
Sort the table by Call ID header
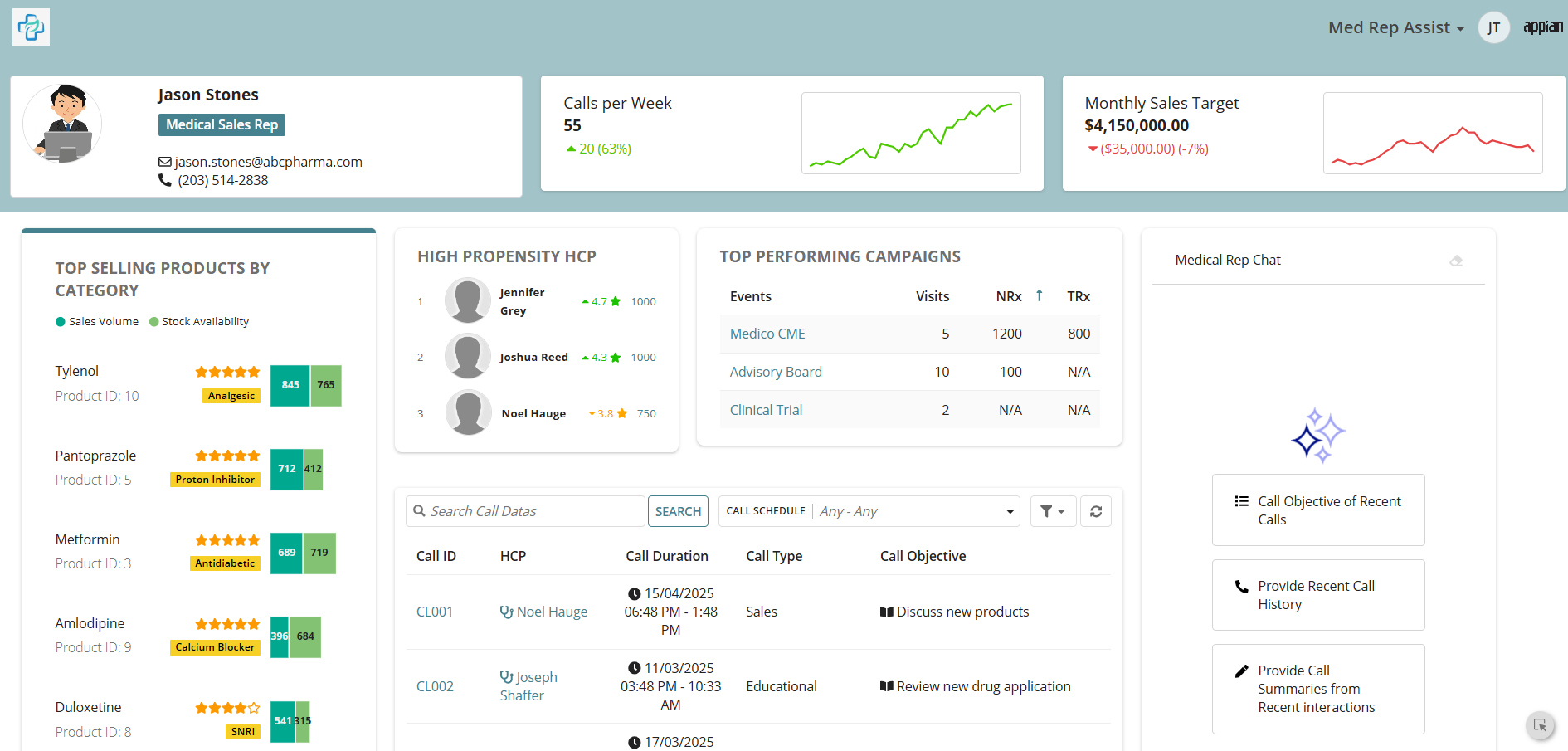tap(436, 556)
